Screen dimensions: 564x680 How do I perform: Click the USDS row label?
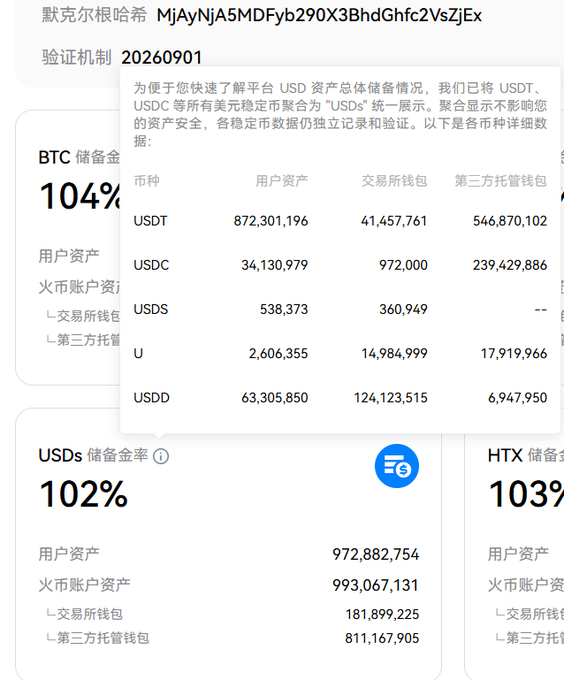coord(151,309)
